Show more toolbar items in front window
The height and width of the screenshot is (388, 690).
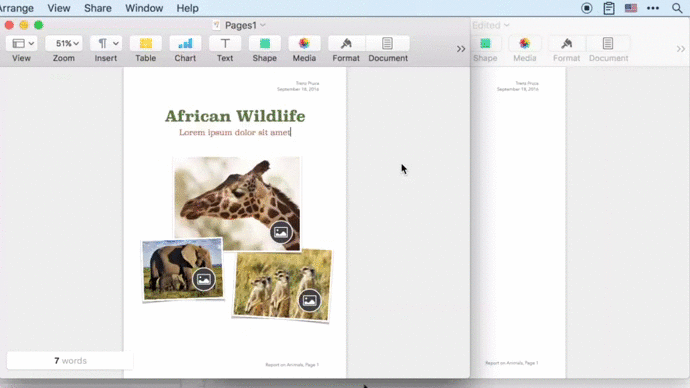coord(461,49)
